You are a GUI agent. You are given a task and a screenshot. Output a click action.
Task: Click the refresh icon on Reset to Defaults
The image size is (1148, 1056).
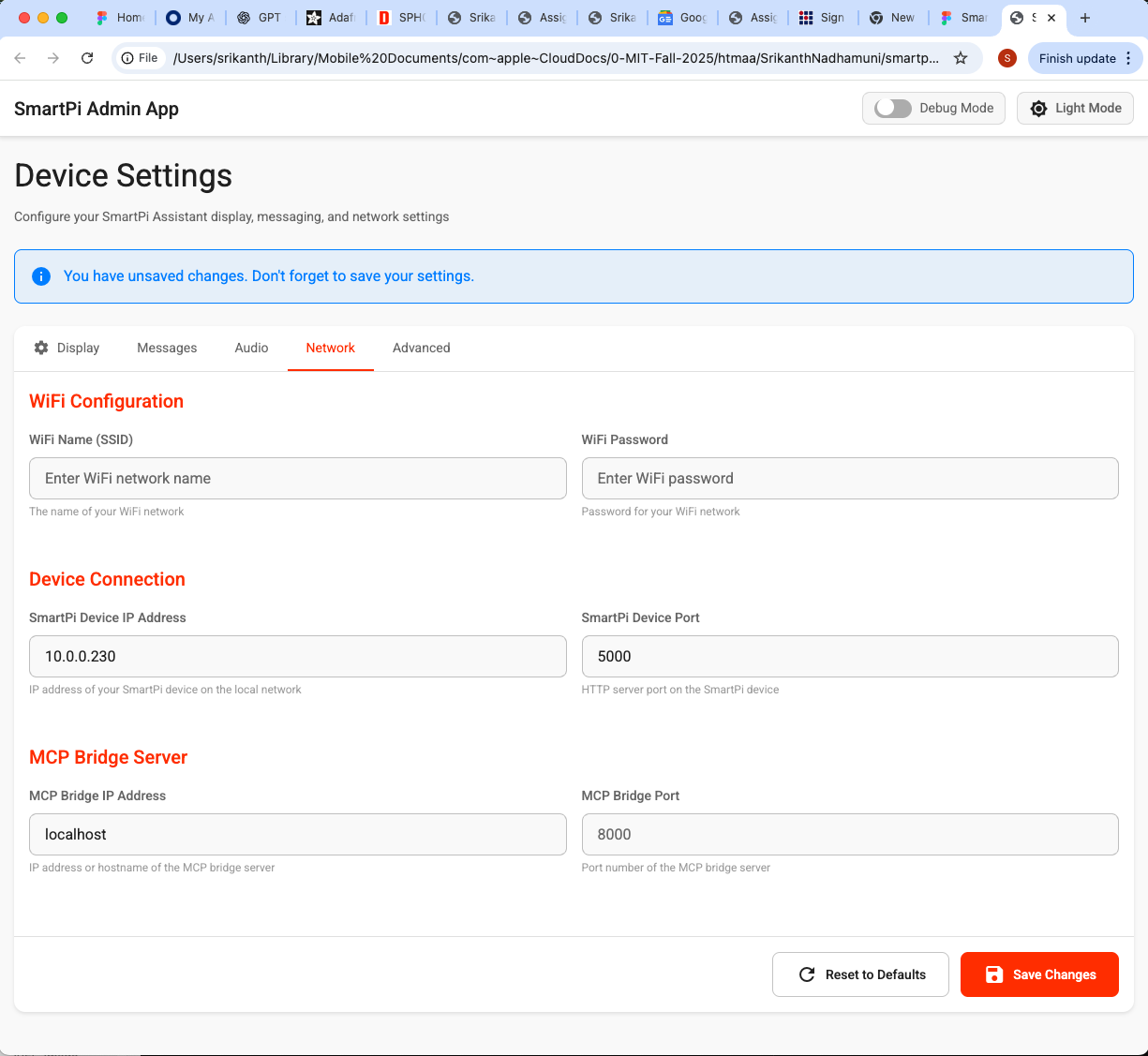click(x=807, y=974)
